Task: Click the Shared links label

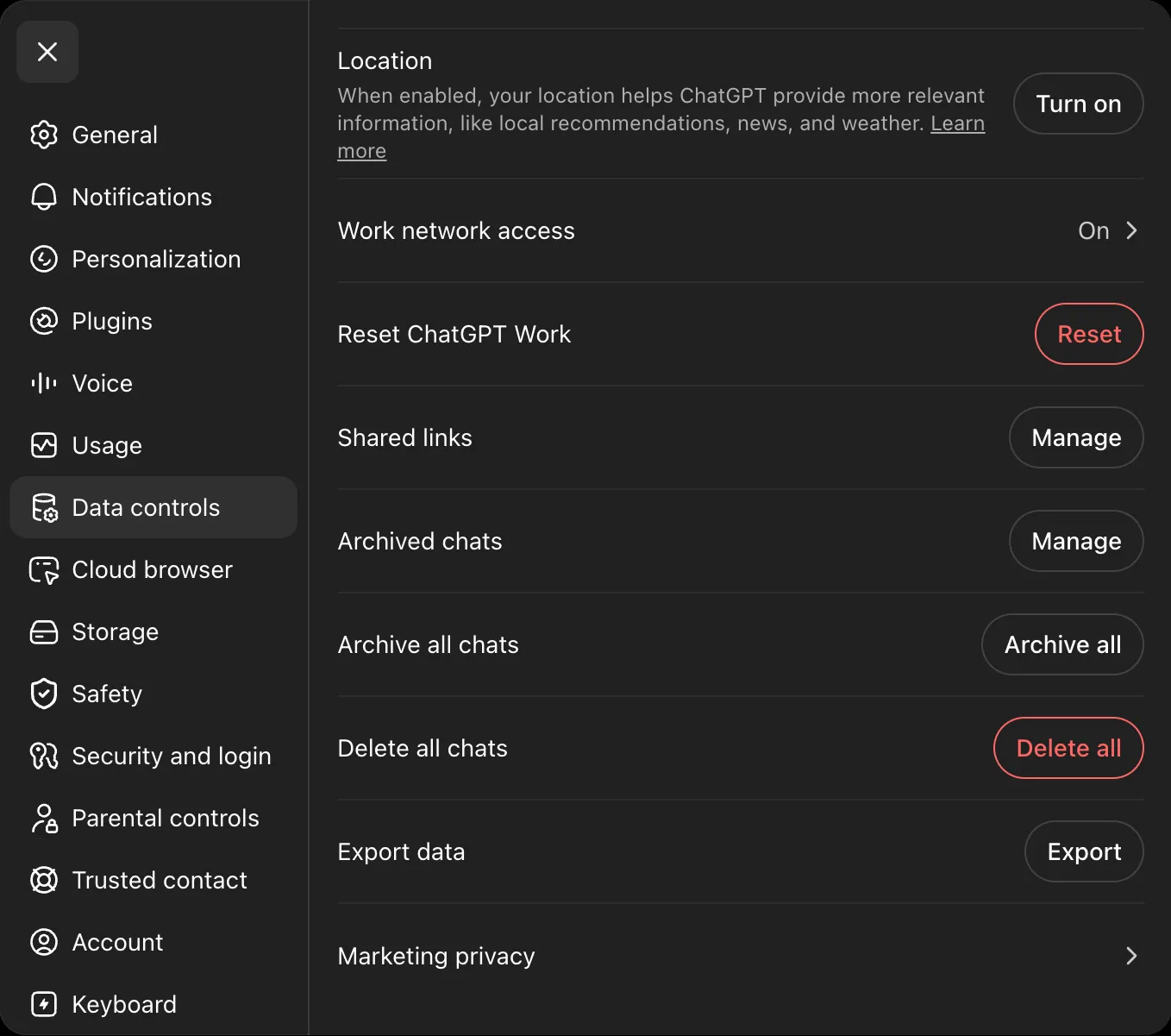Action: coord(405,437)
